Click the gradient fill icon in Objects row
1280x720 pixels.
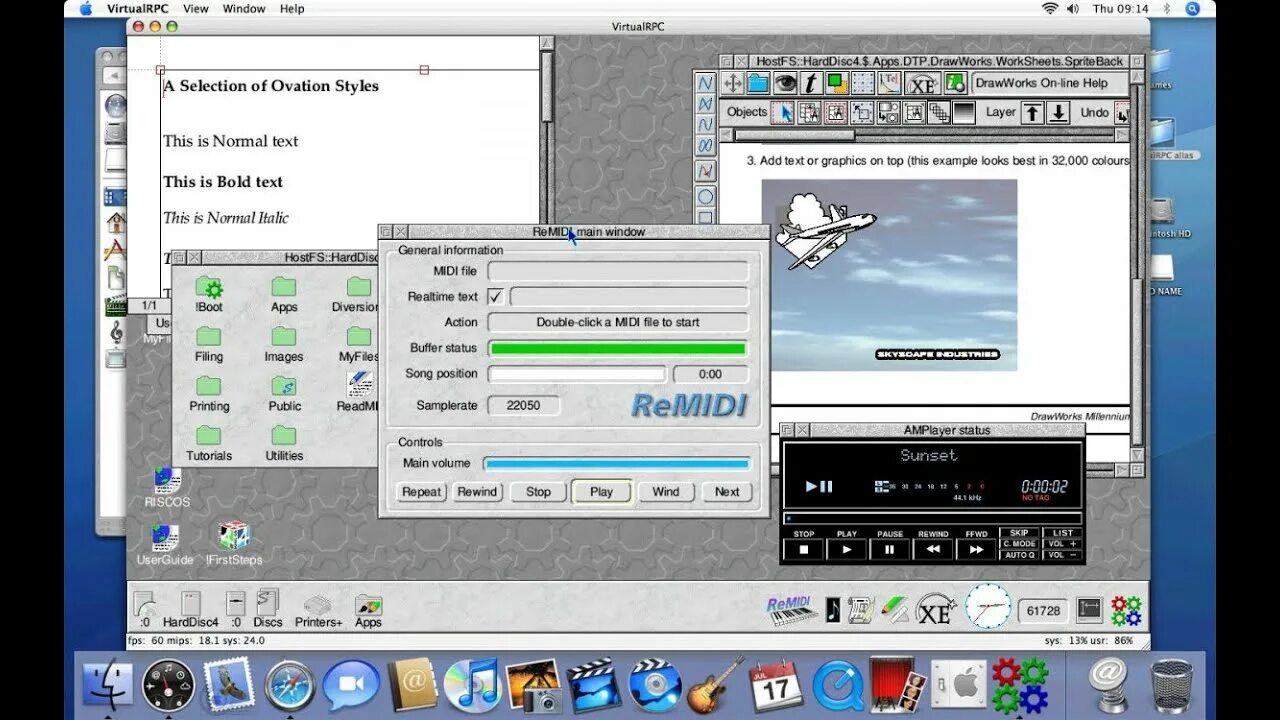click(x=964, y=113)
